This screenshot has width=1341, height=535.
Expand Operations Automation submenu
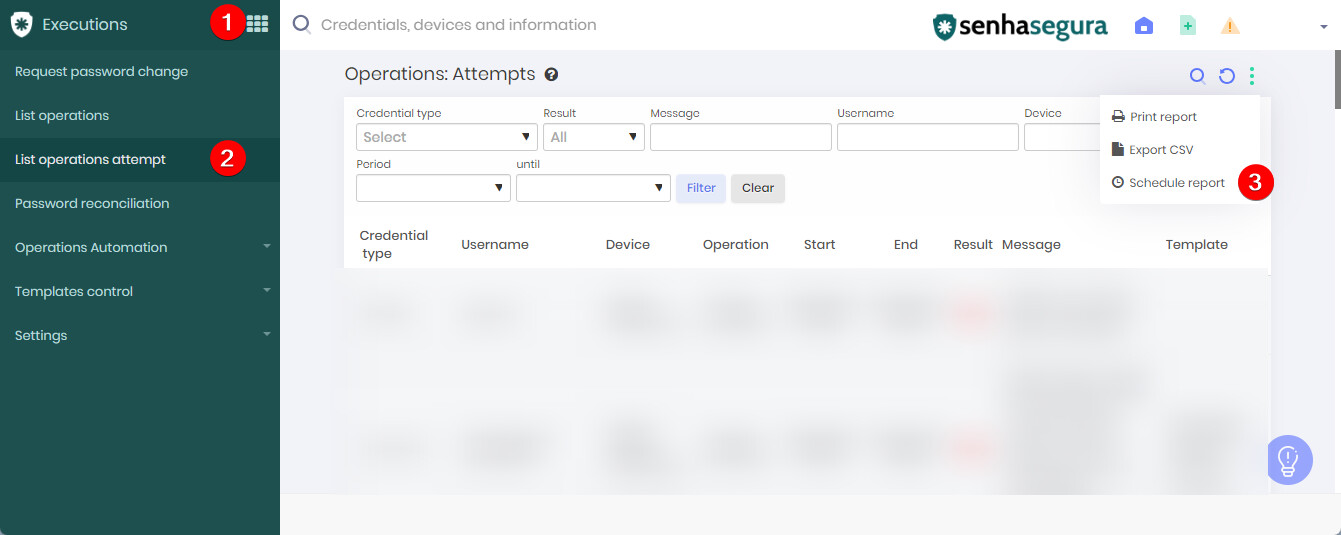click(140, 248)
